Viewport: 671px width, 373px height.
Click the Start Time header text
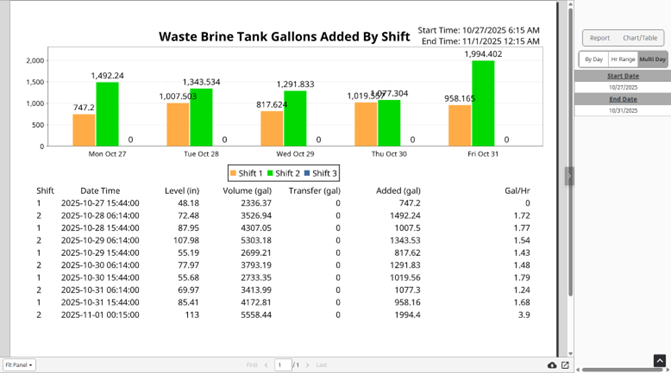tap(478, 30)
